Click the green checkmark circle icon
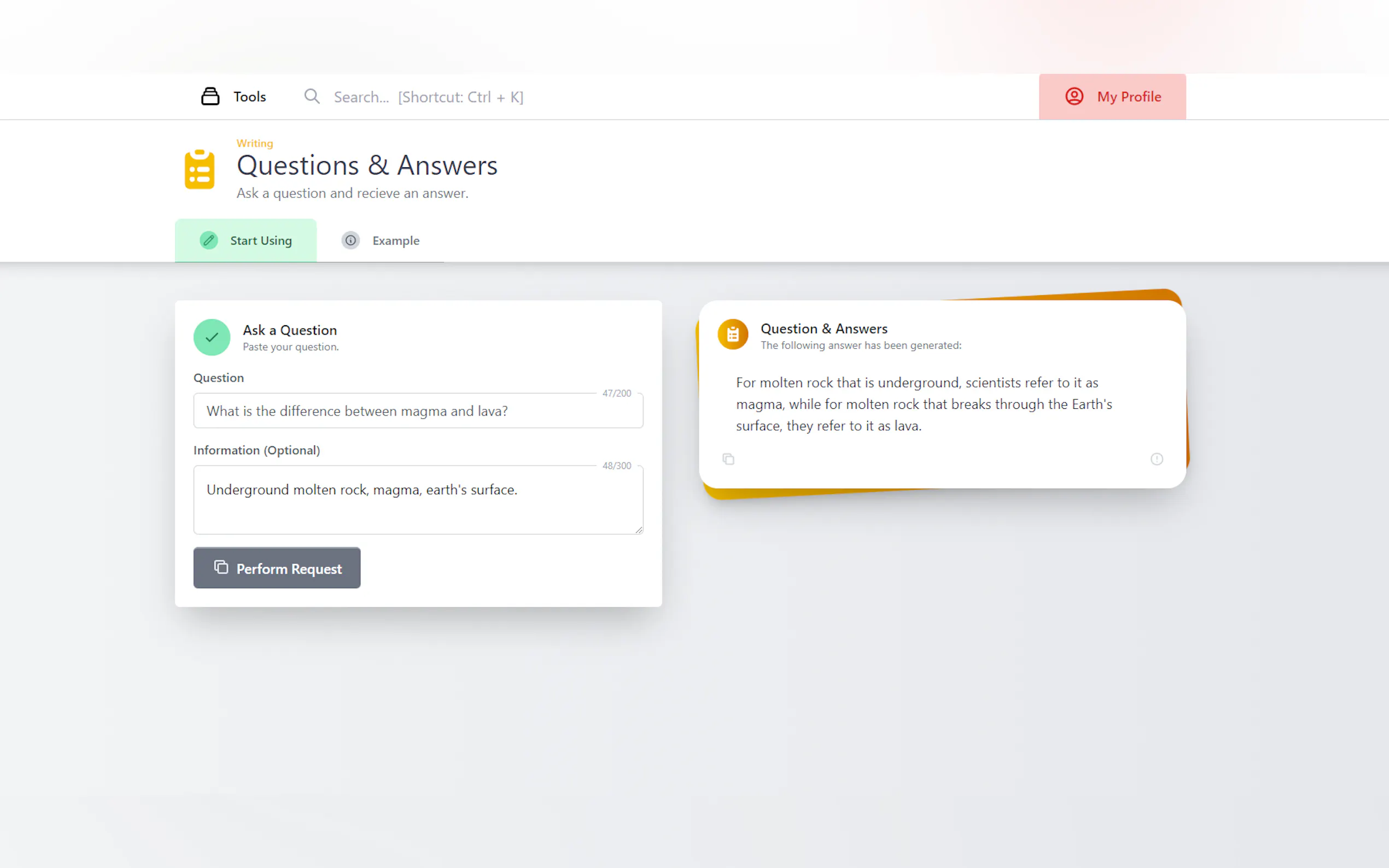 point(212,338)
